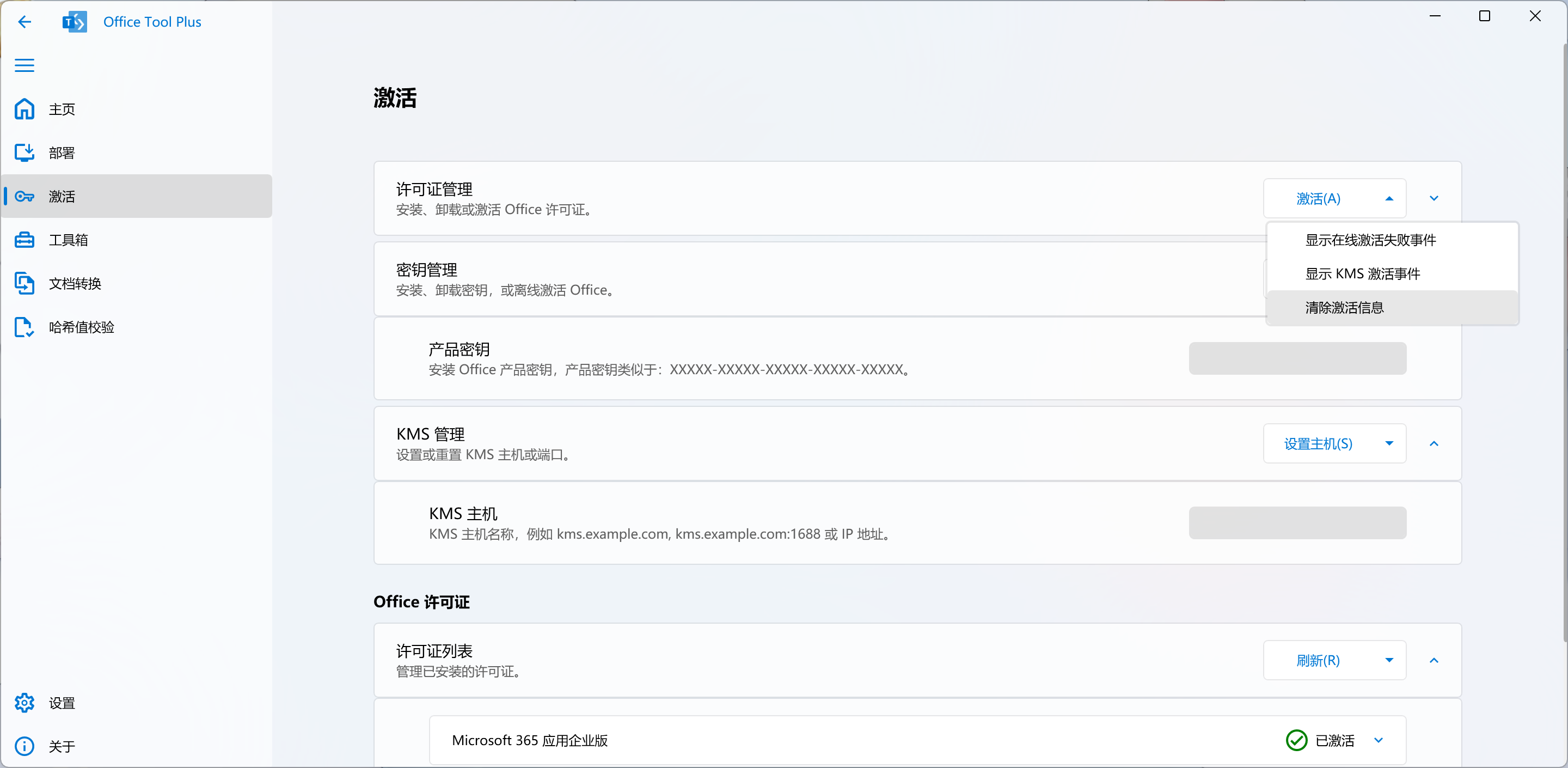Go to 部署 deploy section
This screenshot has height=768, width=1568.
pyautogui.click(x=62, y=153)
